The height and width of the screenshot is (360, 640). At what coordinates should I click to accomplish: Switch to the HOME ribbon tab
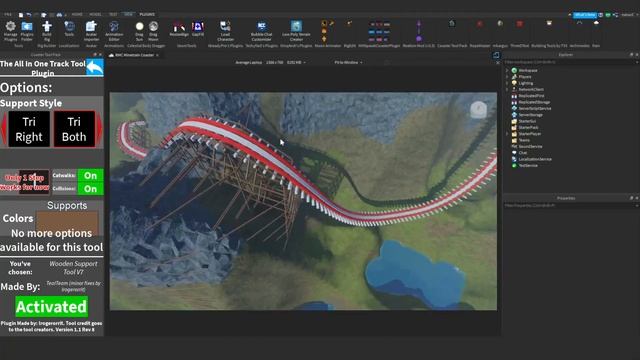click(x=77, y=14)
